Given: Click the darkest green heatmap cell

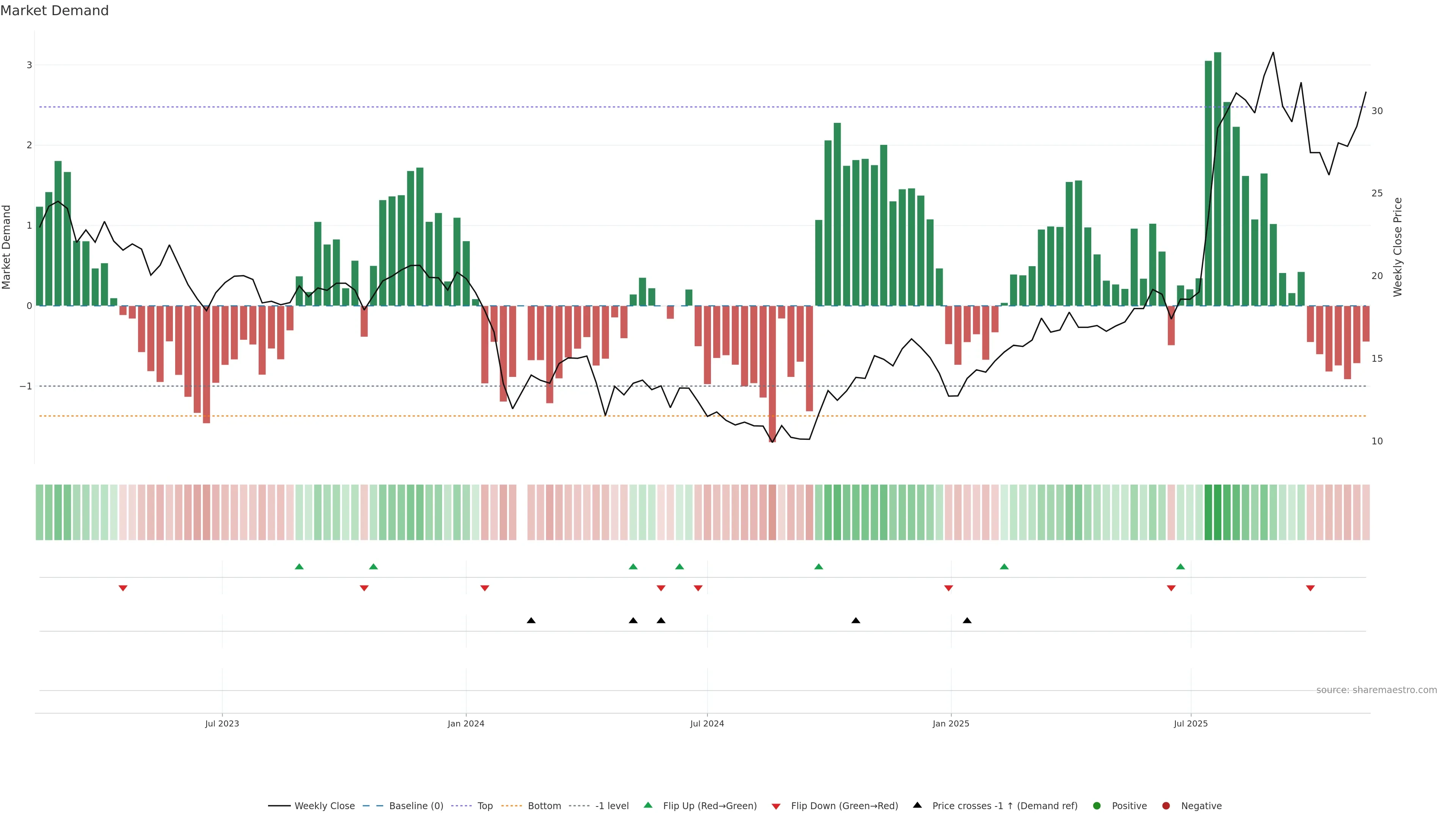Looking at the screenshot, I should pyautogui.click(x=1218, y=512).
